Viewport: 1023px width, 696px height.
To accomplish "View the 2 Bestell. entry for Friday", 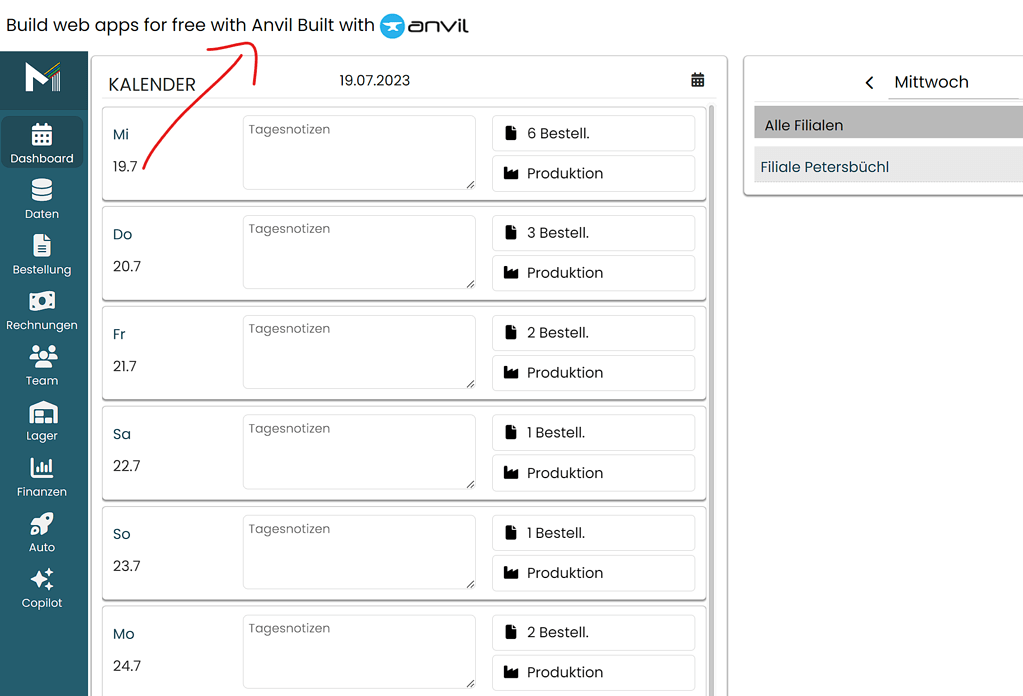I will (x=593, y=332).
